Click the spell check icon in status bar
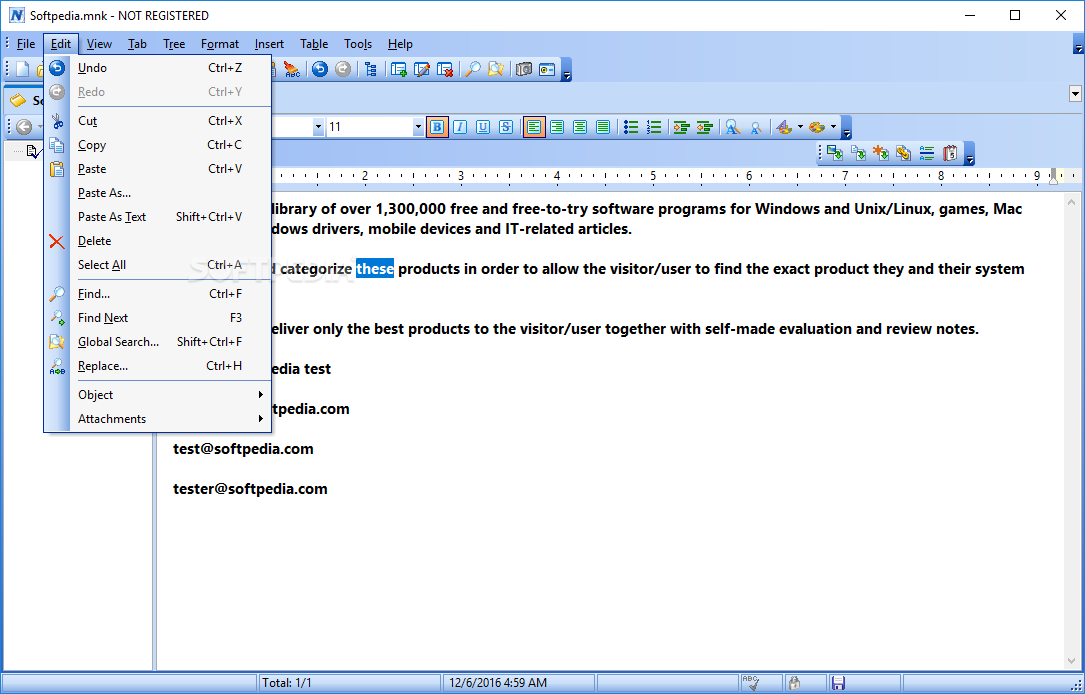Viewport: 1085px width, 694px height. coord(751,683)
